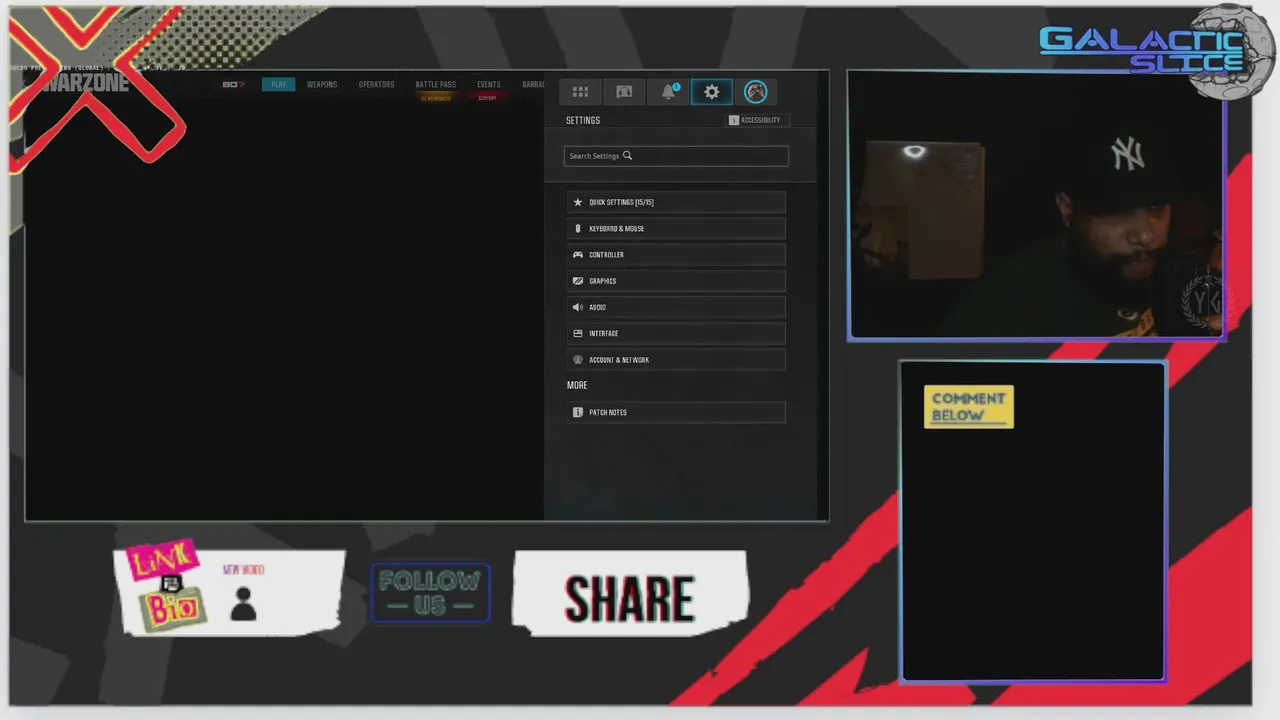
Task: Open the notifications bell icon
Action: coord(668,92)
